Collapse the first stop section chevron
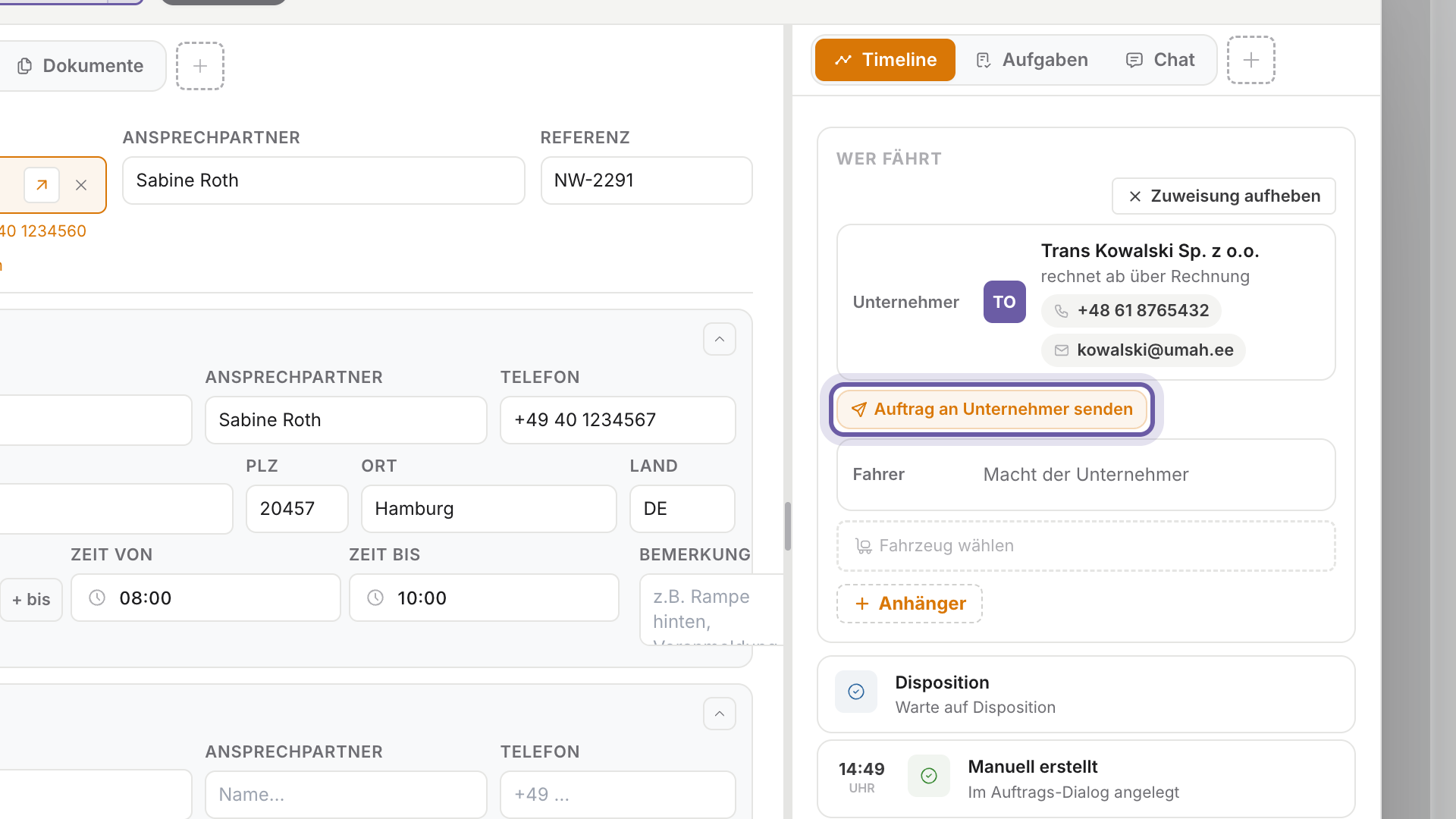The height and width of the screenshot is (819, 1456). pyautogui.click(x=720, y=339)
